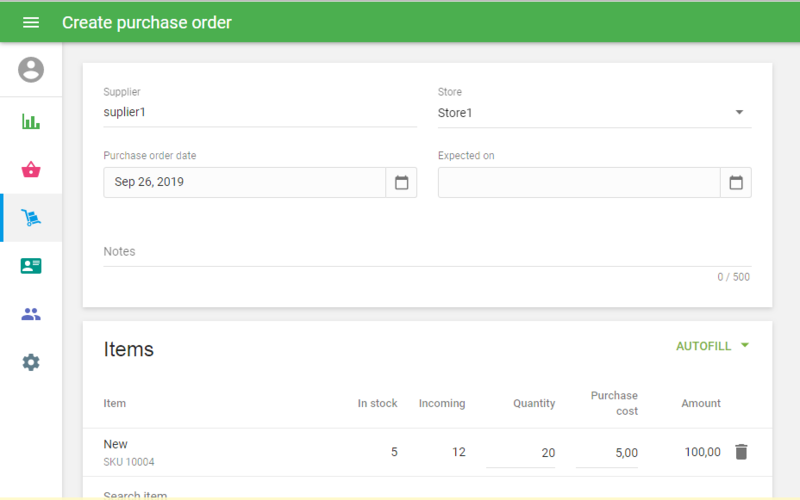
Task: Open the Employees ID card icon
Action: point(31,266)
